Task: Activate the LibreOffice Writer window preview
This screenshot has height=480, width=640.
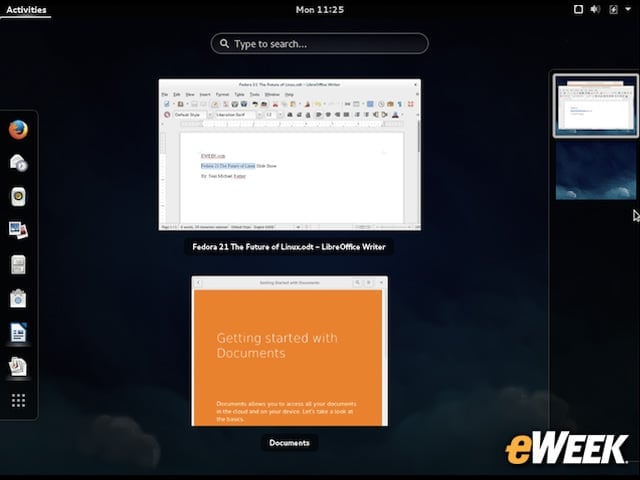Action: [290, 155]
